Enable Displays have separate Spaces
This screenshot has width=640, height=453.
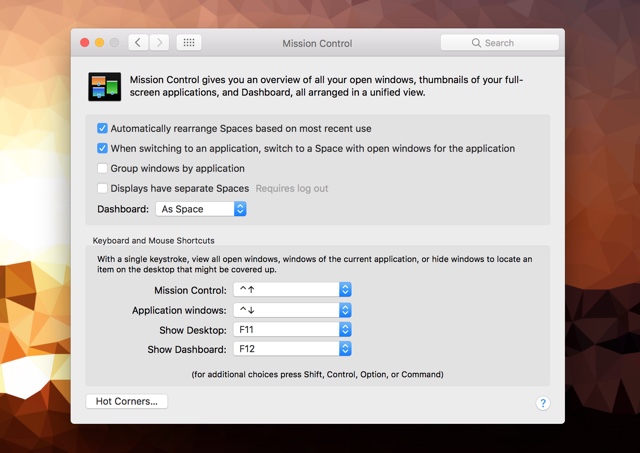click(x=102, y=188)
